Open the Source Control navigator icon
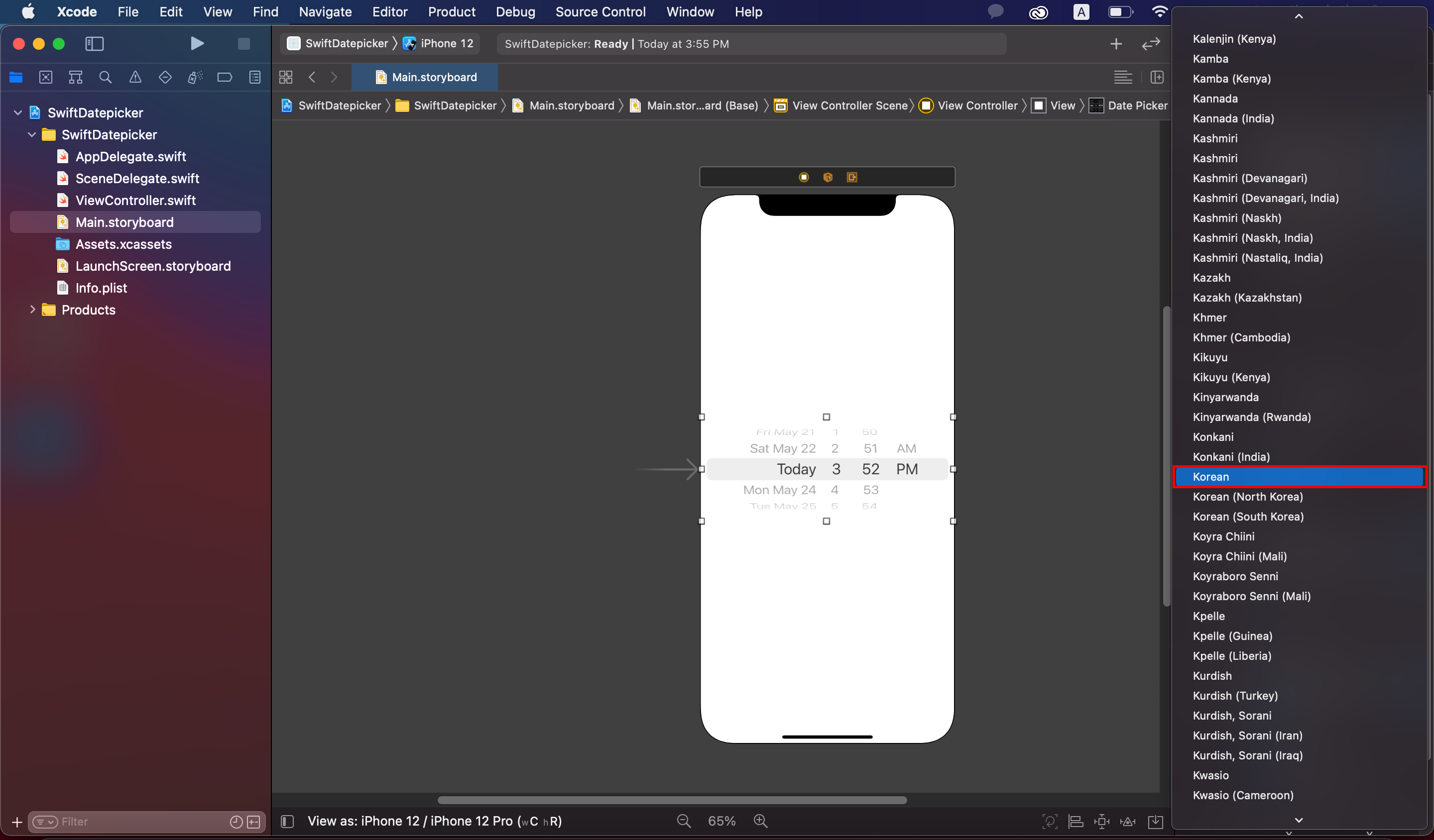The image size is (1434, 840). (45, 77)
